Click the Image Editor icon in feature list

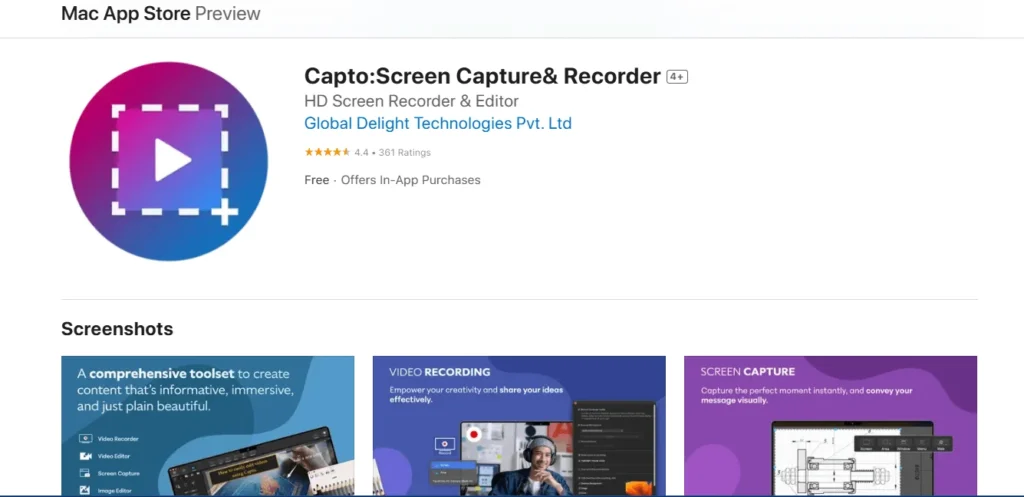85,490
